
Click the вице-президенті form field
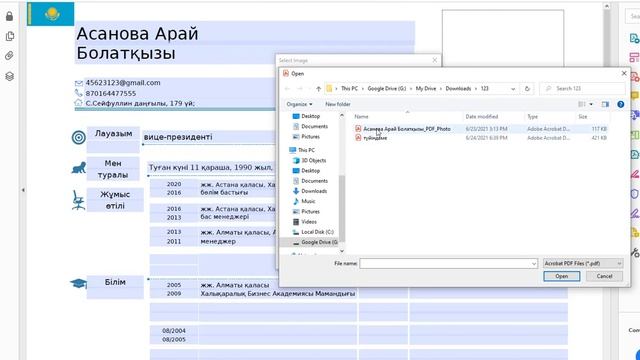pyautogui.click(x=178, y=137)
